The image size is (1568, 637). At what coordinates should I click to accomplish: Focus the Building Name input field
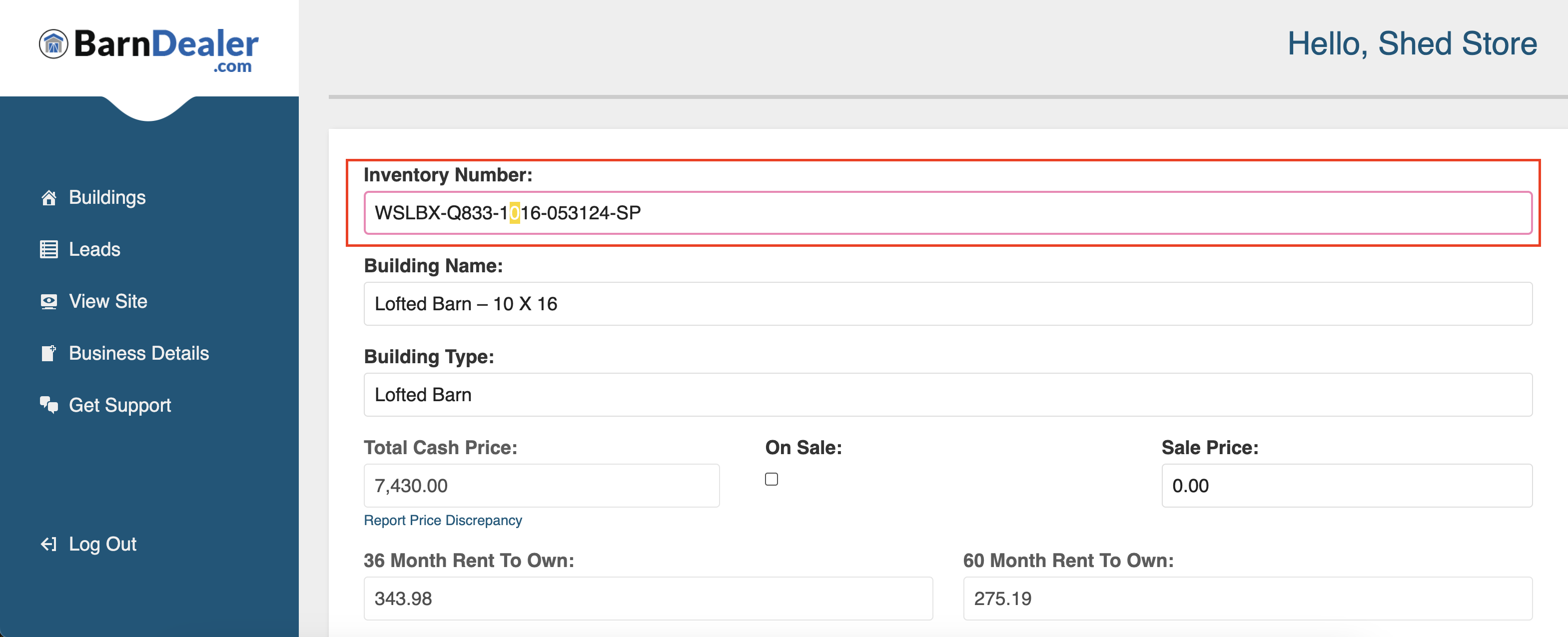pos(947,304)
